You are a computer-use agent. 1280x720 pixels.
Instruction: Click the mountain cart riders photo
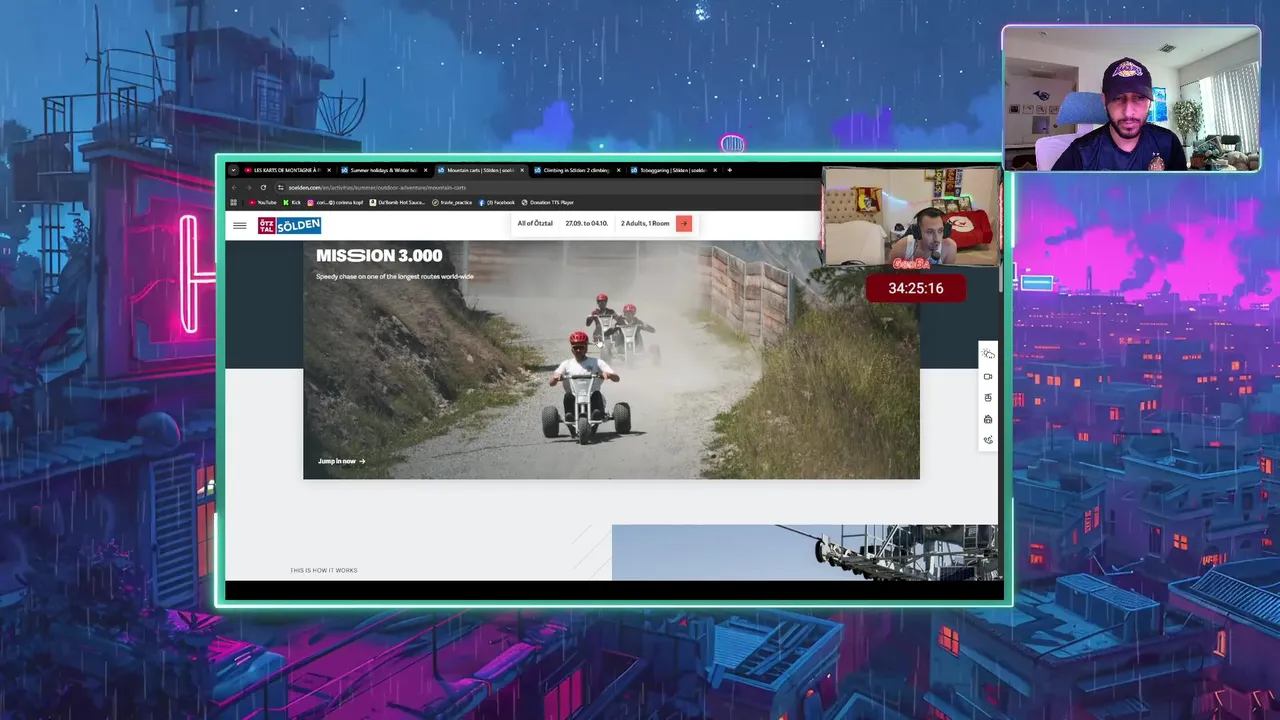(611, 360)
